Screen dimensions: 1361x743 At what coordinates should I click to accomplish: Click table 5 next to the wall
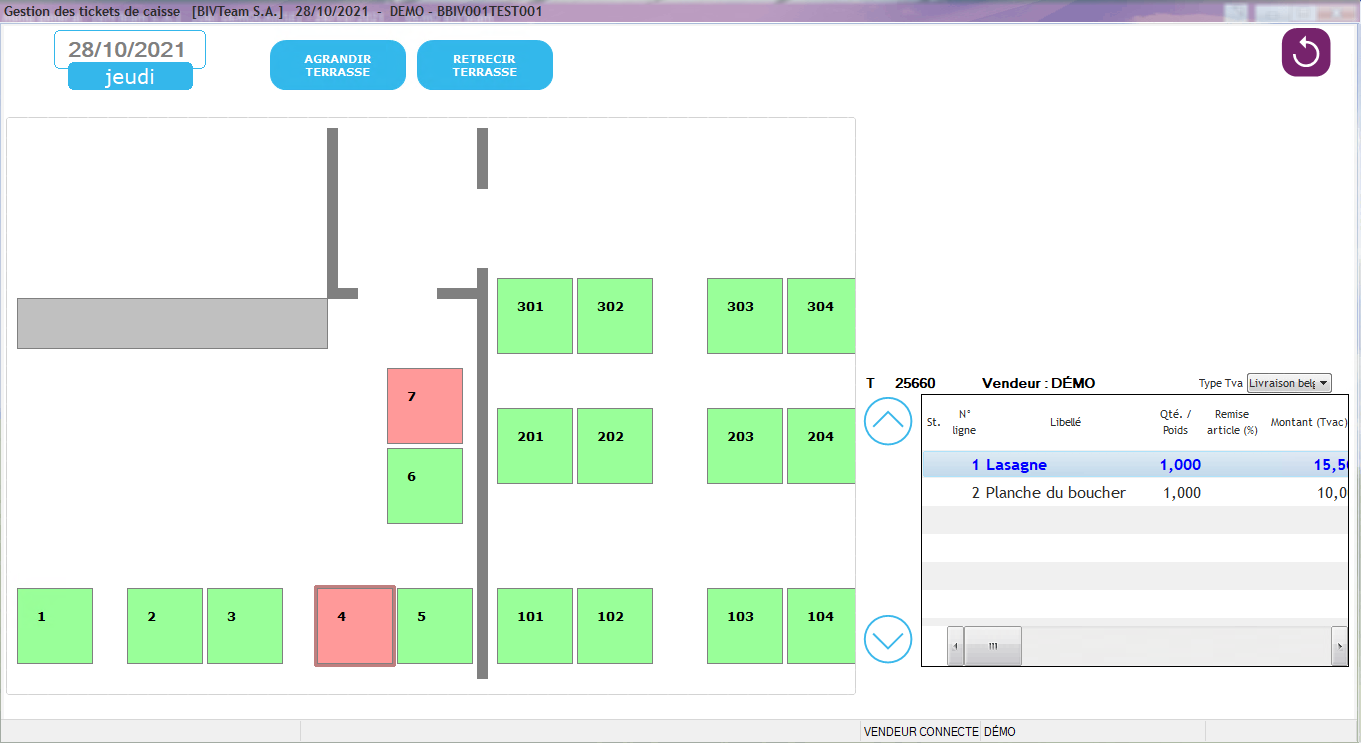pos(435,626)
